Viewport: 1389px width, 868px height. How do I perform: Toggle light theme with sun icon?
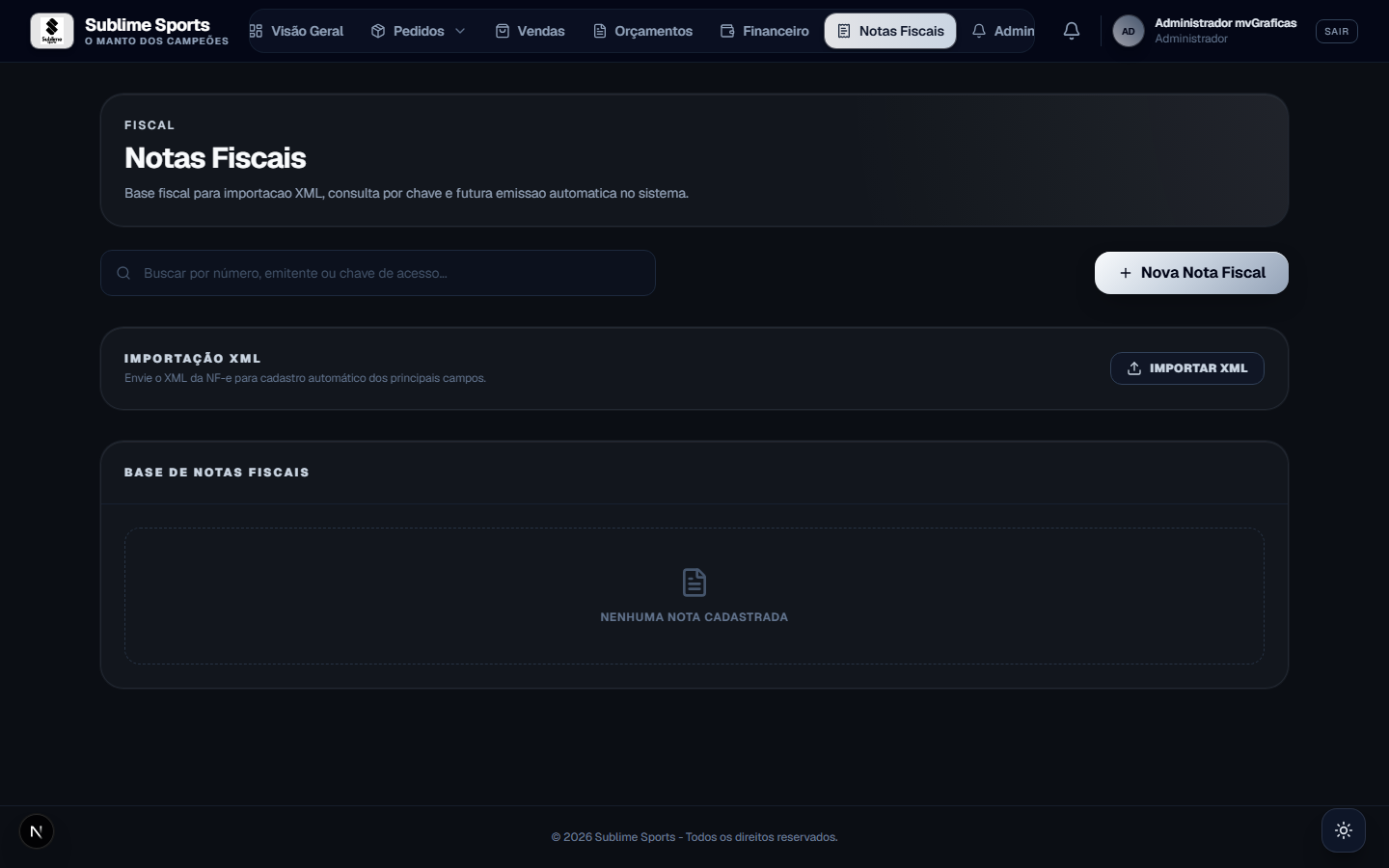click(x=1344, y=830)
